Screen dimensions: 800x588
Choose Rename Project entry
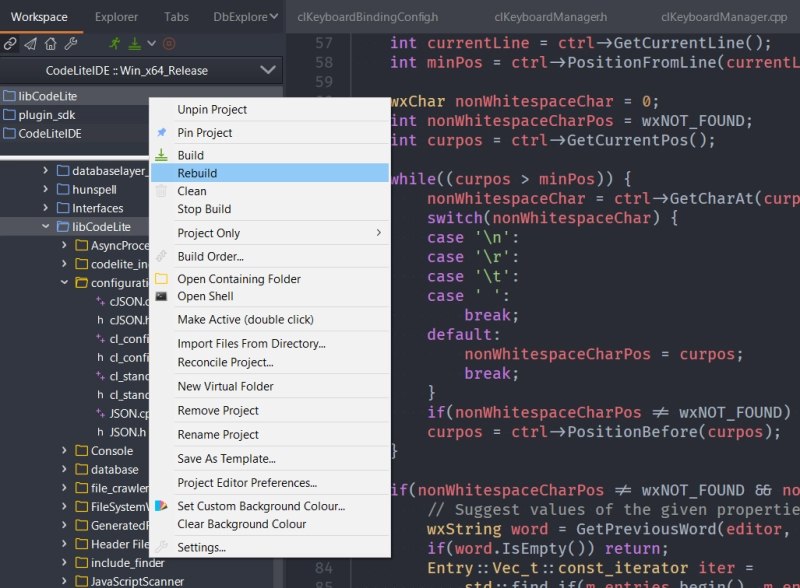270,434
